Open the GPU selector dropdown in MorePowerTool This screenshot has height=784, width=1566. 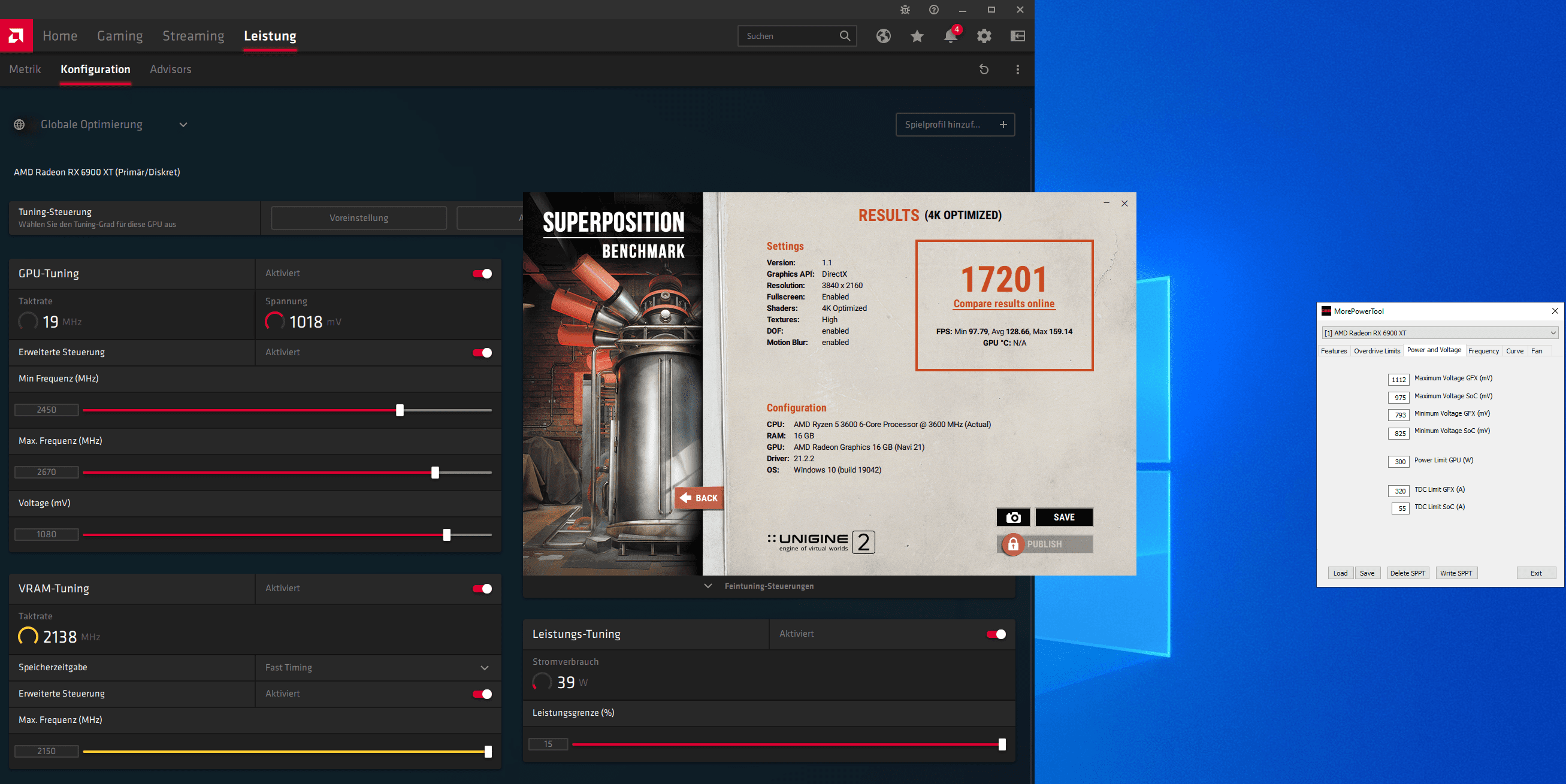coord(1440,332)
